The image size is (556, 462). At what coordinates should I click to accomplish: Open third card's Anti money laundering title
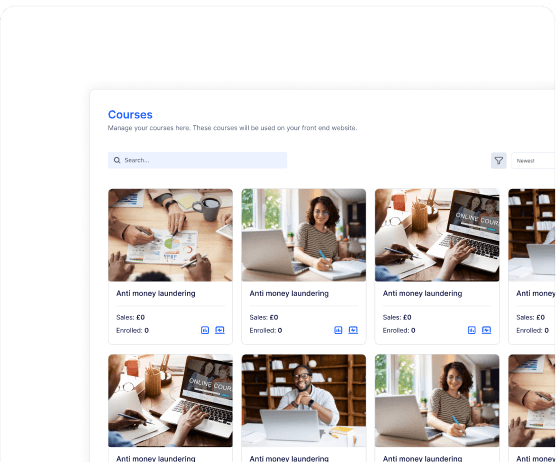(x=422, y=293)
